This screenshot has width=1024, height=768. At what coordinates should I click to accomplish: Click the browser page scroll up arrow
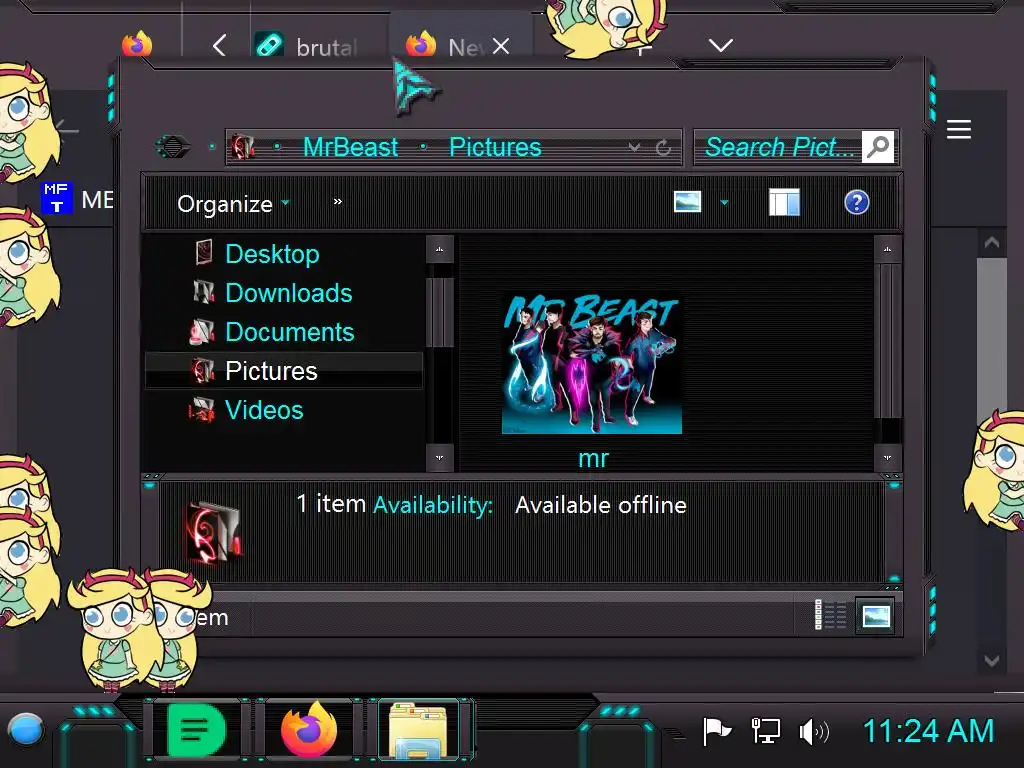991,243
